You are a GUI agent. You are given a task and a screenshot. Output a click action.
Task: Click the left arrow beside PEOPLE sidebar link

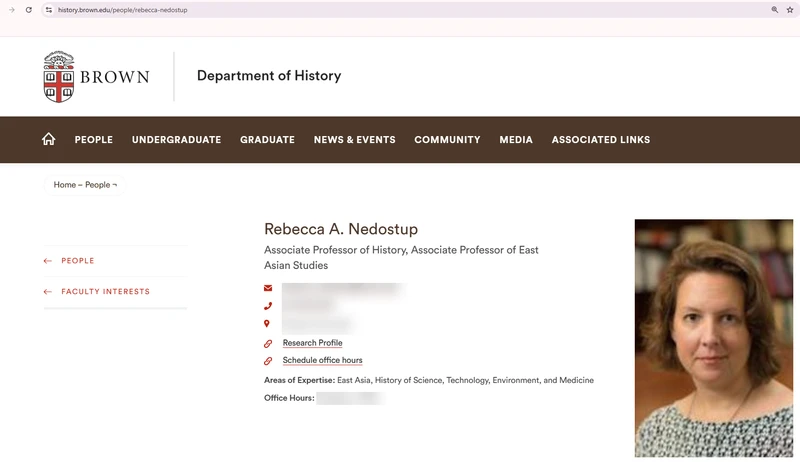point(47,261)
